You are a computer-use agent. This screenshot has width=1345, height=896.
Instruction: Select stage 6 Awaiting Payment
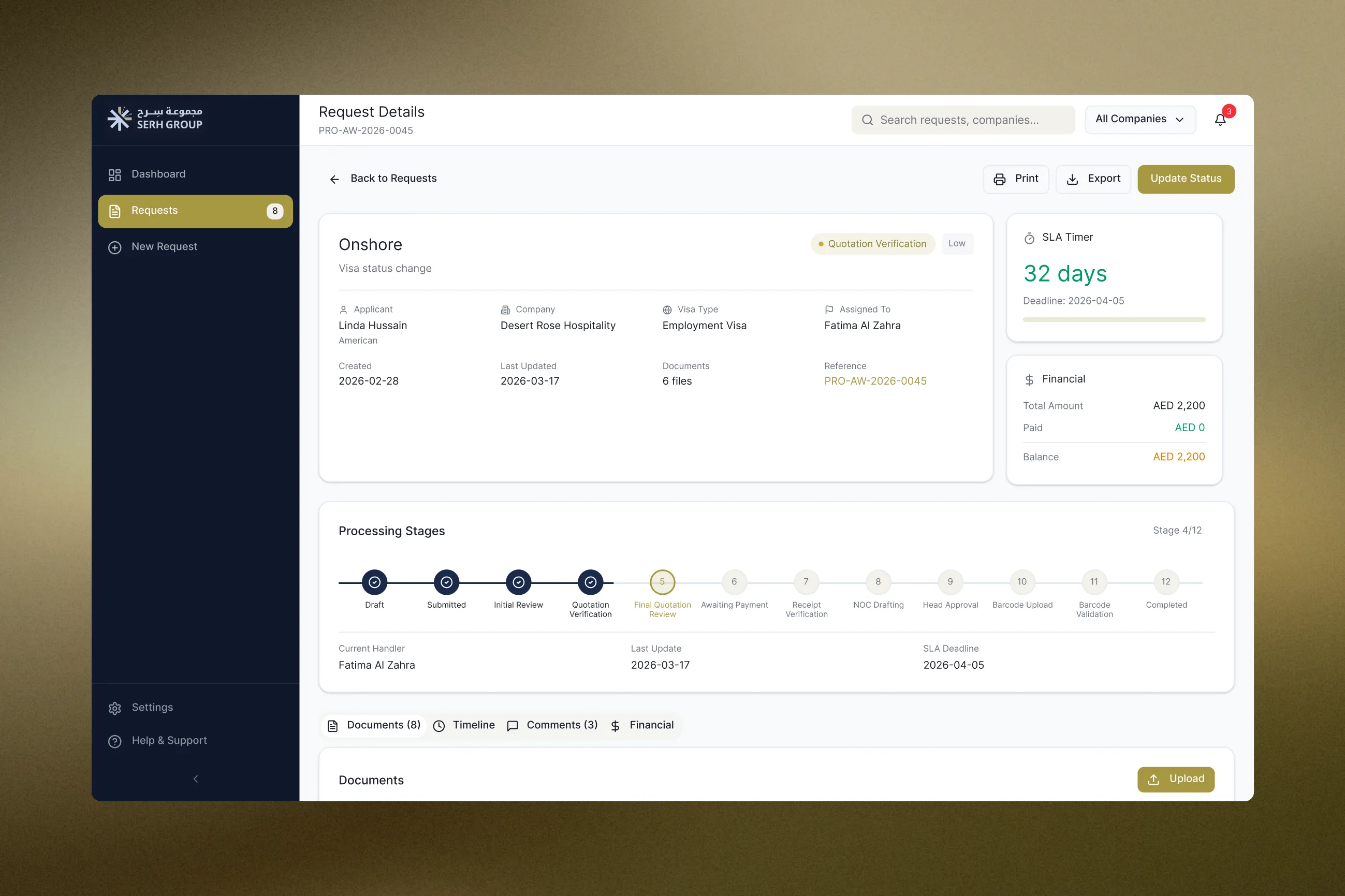(x=734, y=582)
